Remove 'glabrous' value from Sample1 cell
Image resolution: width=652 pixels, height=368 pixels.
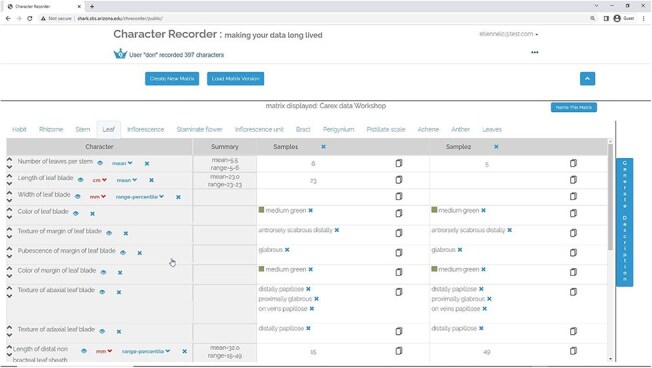[287, 250]
